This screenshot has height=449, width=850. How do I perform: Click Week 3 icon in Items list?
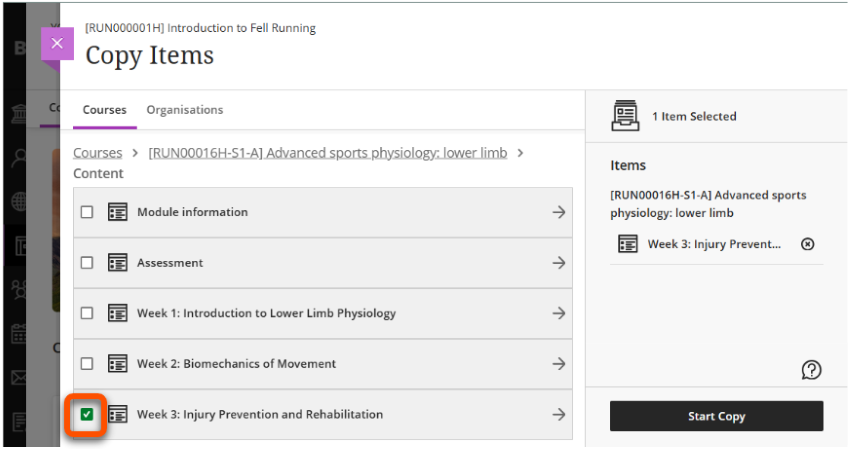click(x=628, y=244)
